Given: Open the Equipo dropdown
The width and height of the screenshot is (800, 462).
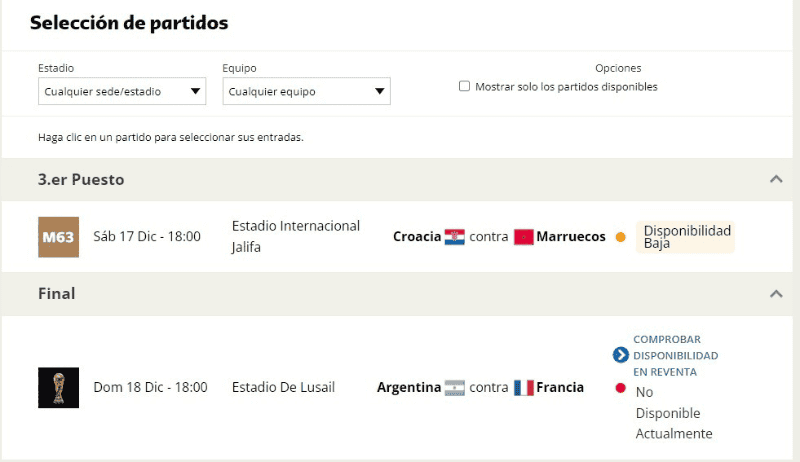Looking at the screenshot, I should [x=306, y=92].
